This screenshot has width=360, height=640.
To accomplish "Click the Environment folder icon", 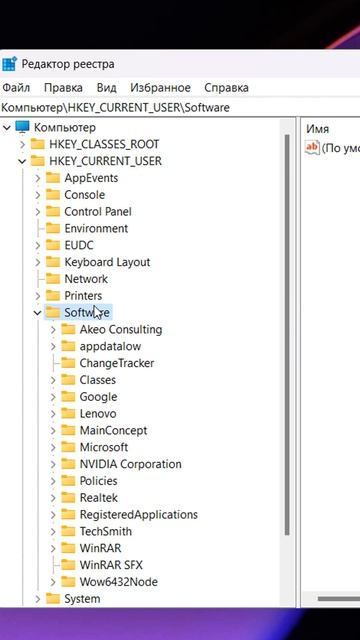I will coord(53,228).
